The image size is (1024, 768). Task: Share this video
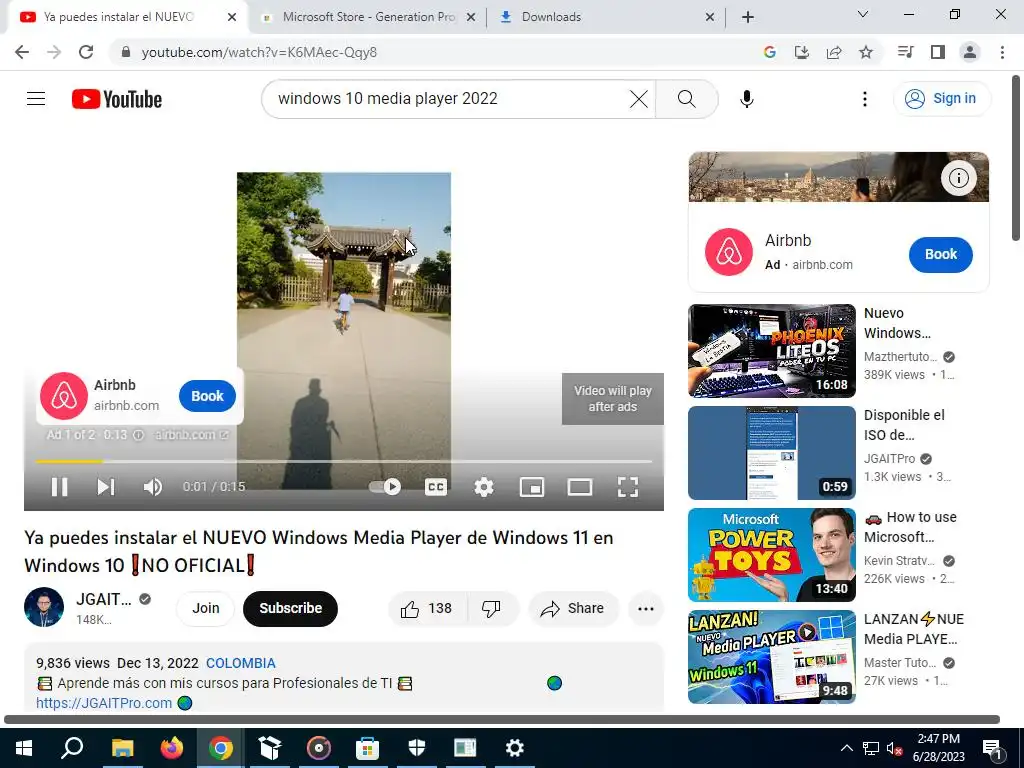[x=573, y=609]
